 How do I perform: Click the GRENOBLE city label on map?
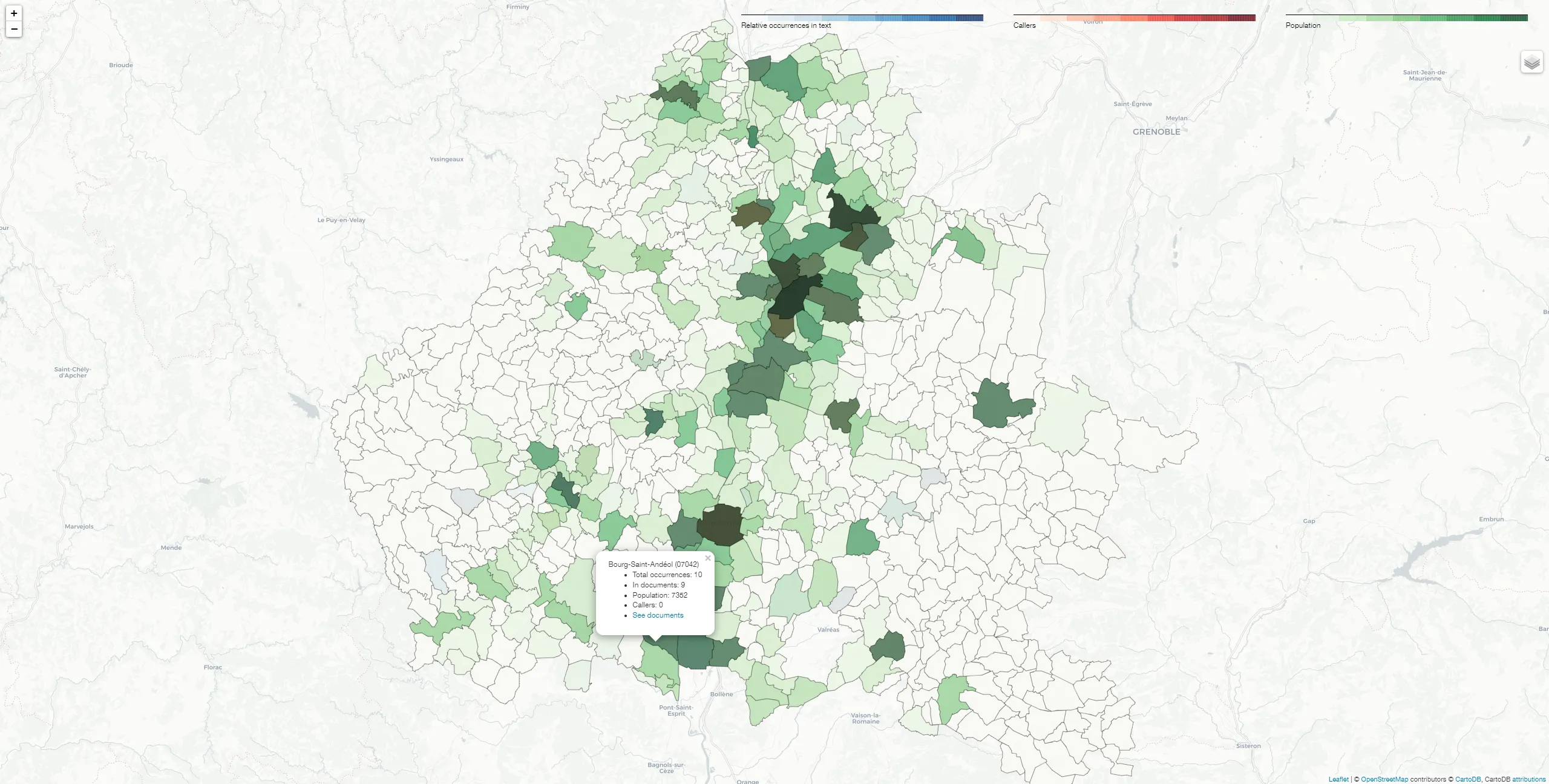(x=1156, y=132)
